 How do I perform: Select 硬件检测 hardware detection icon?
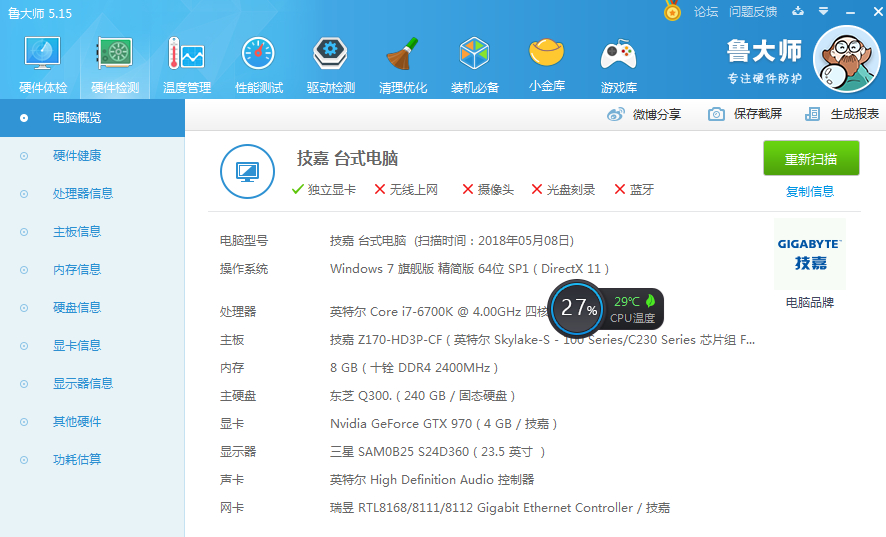point(115,64)
